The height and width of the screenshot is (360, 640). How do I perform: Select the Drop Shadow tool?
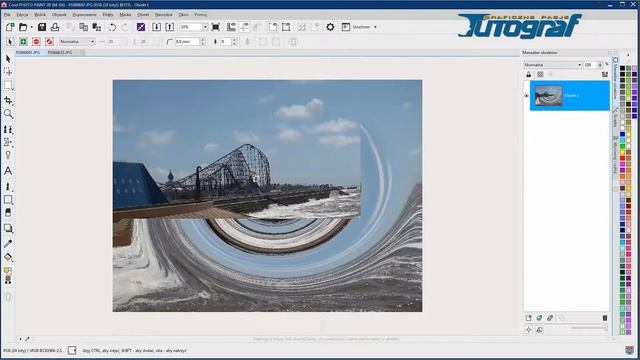(8, 228)
